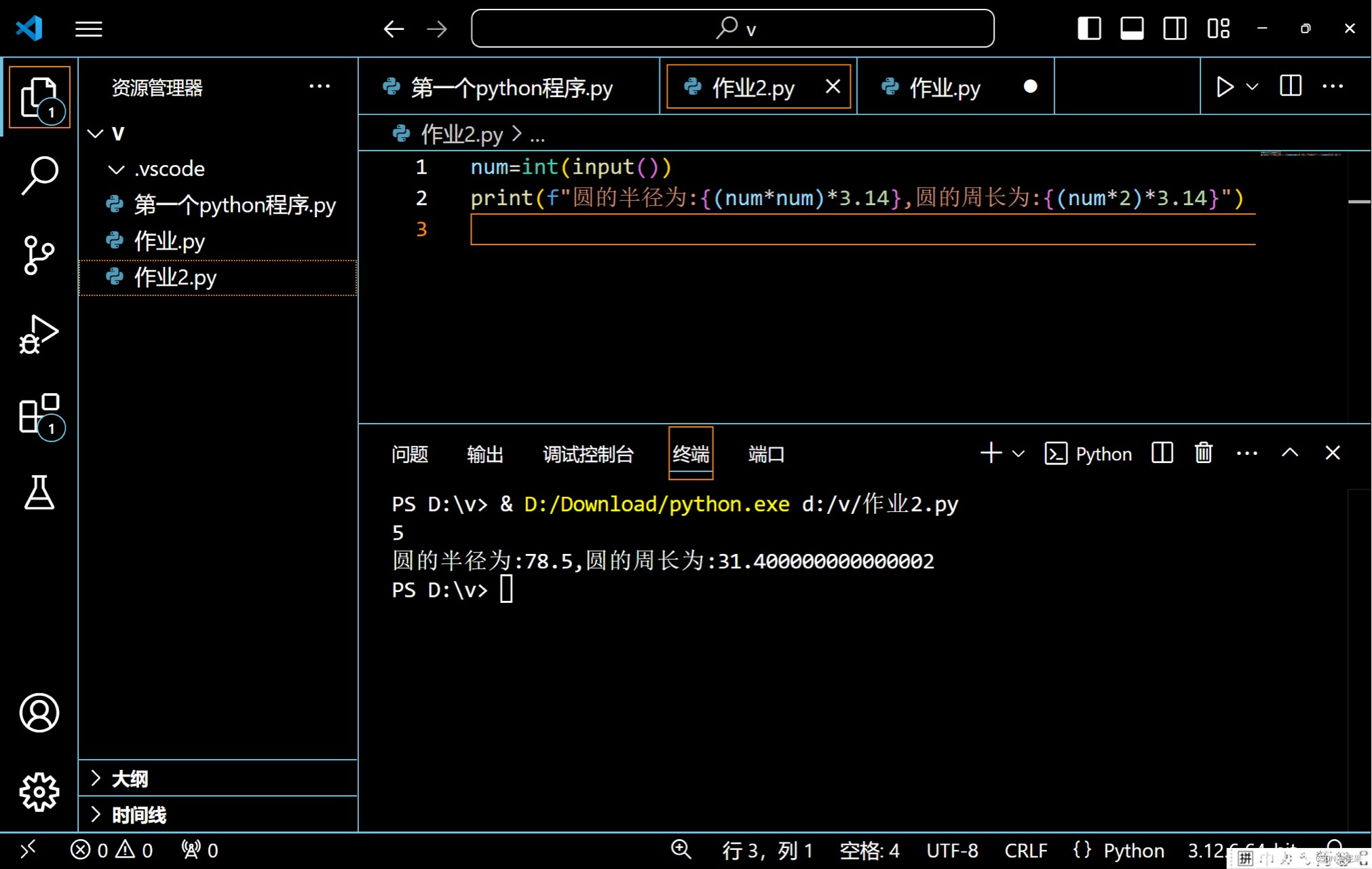Select the Python terminal instance

1088,454
